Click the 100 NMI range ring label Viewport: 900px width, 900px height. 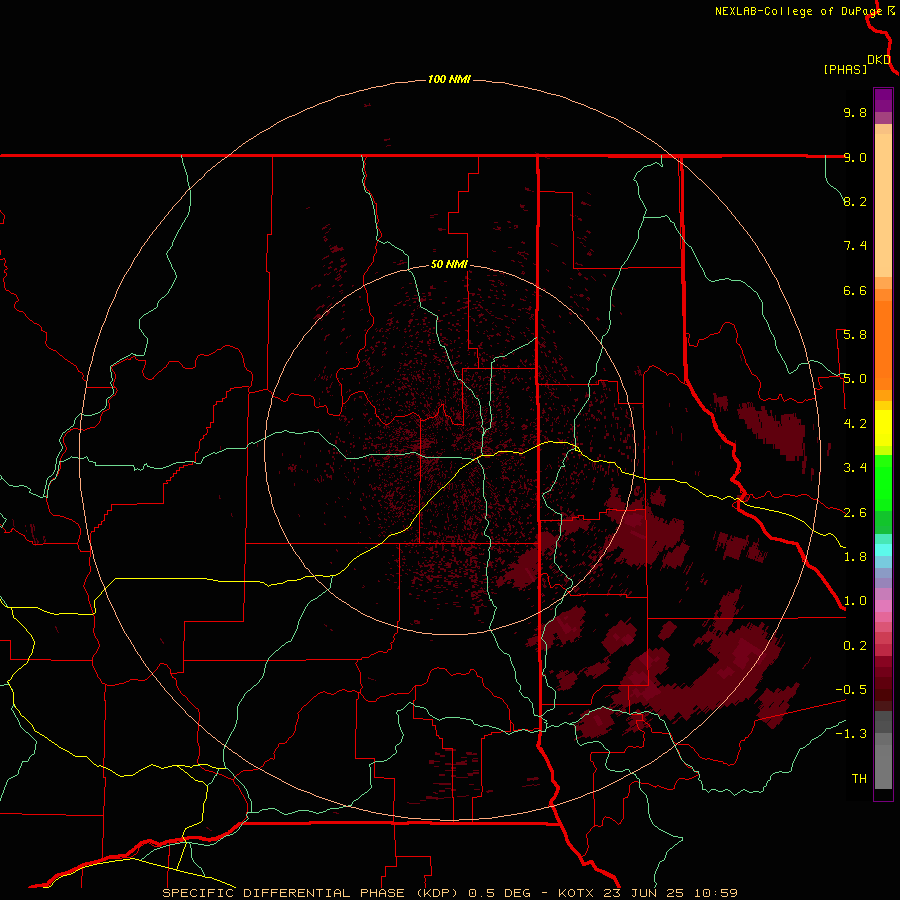pyautogui.click(x=449, y=79)
